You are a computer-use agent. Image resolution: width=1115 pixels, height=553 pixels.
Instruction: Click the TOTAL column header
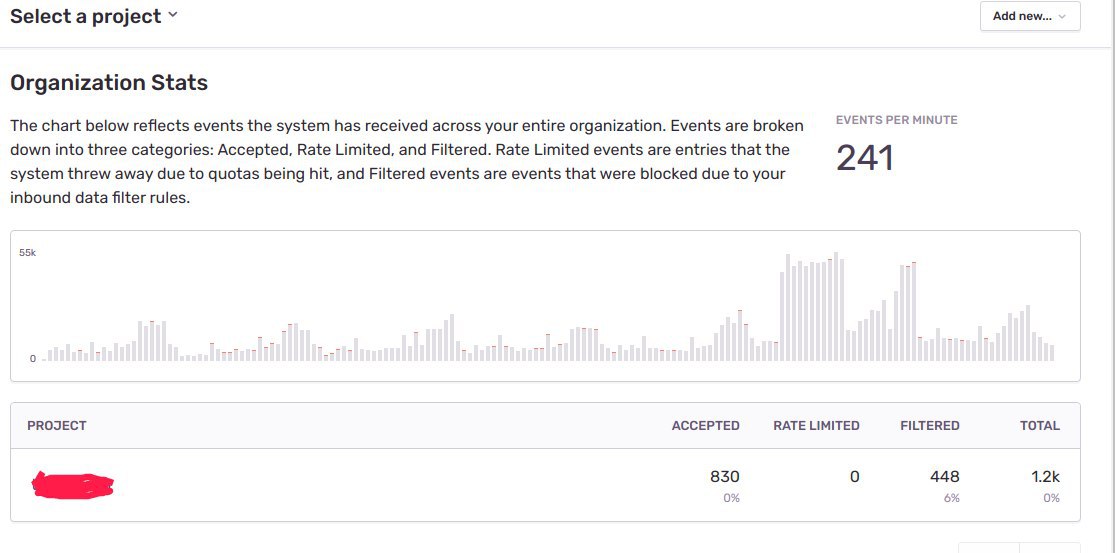[1040, 426]
